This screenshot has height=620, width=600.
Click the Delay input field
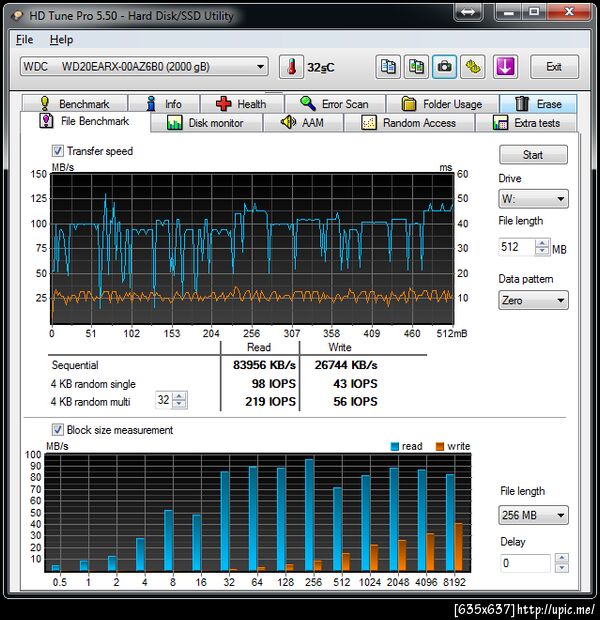(524, 563)
